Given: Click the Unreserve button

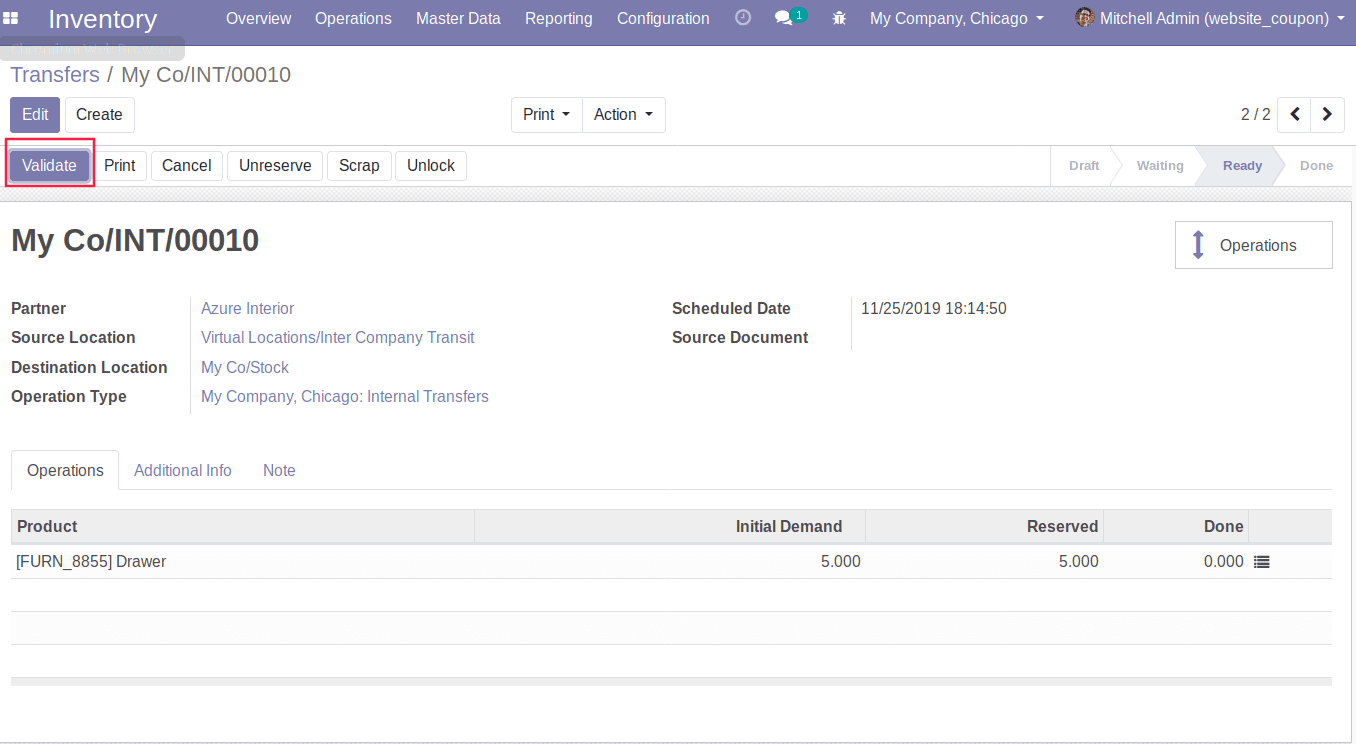Looking at the screenshot, I should point(275,165).
